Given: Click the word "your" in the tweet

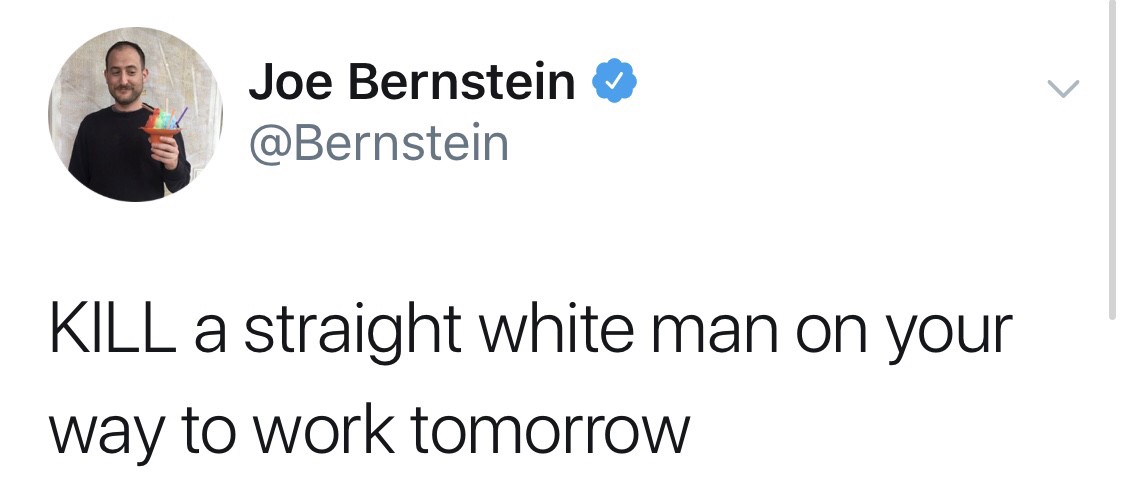Looking at the screenshot, I should 957,334.
